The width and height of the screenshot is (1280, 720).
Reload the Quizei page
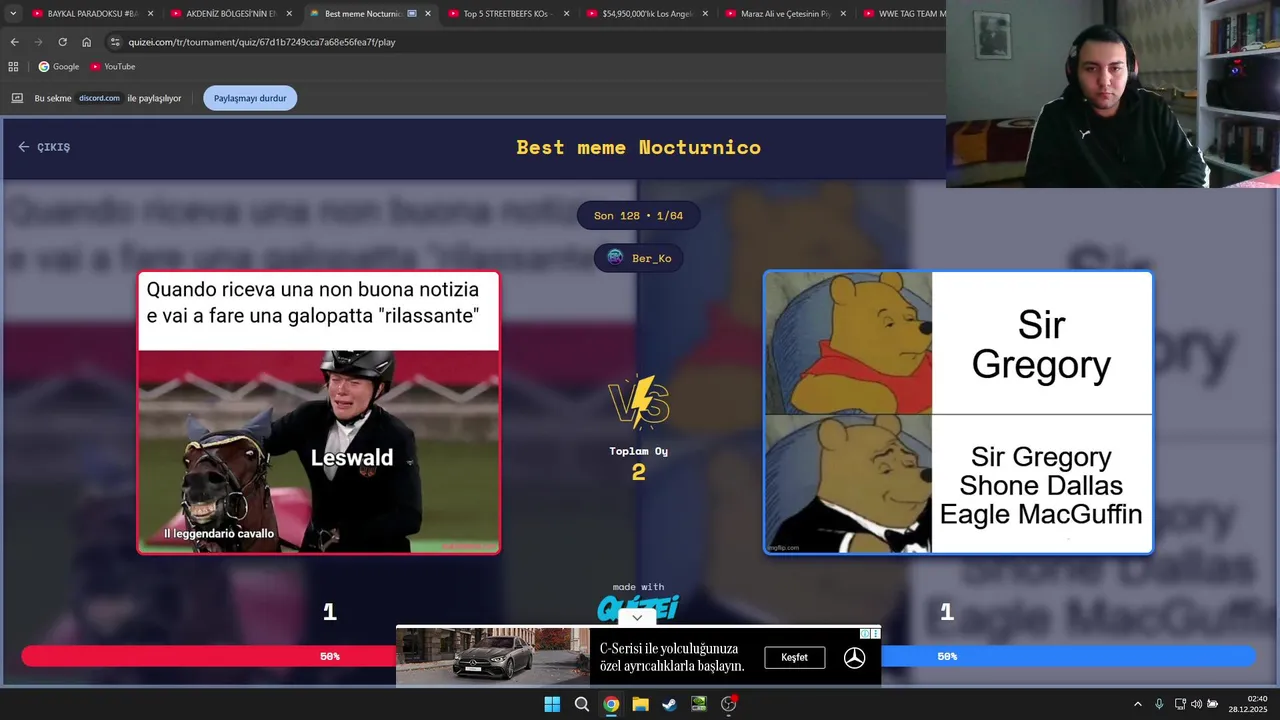(62, 42)
